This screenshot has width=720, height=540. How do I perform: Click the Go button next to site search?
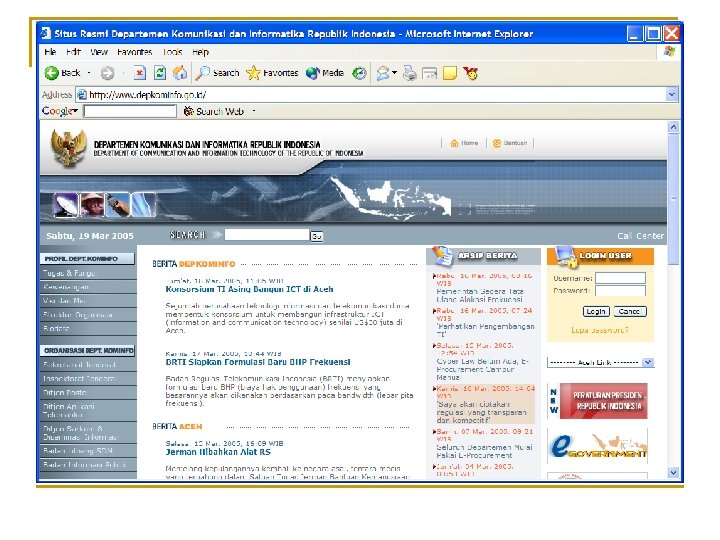[x=316, y=236]
